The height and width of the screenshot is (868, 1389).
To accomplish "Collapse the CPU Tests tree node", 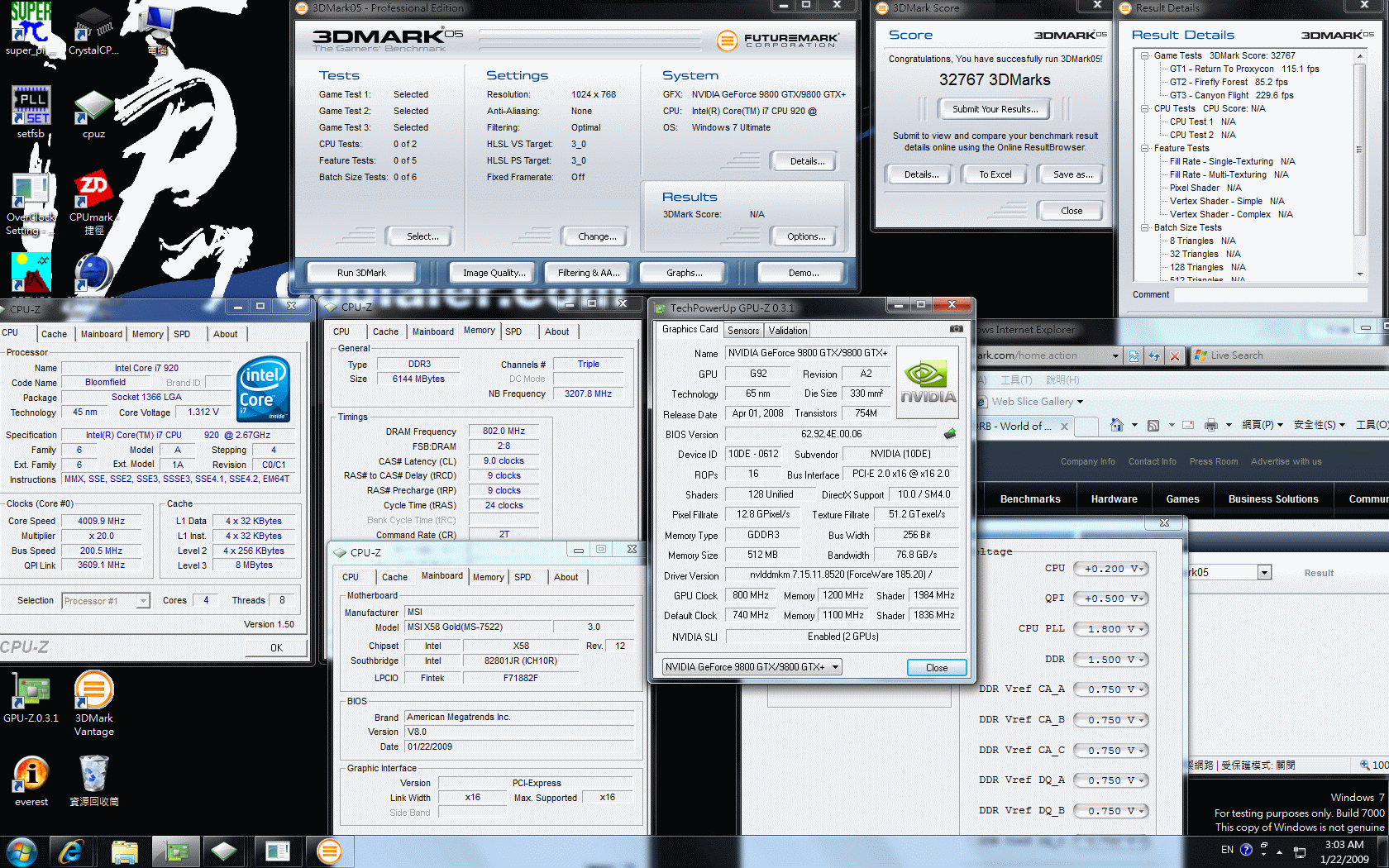I will tap(1145, 108).
